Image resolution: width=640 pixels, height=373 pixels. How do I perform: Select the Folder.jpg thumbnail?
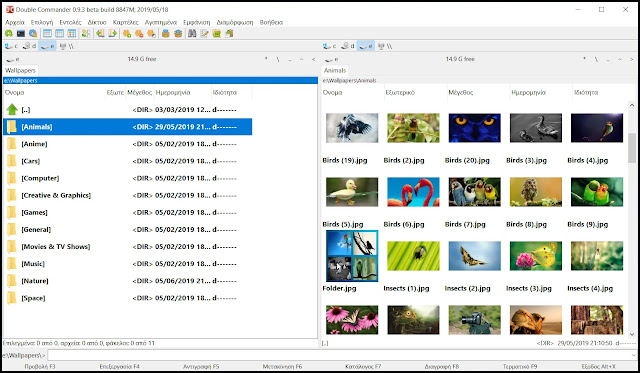pos(352,256)
